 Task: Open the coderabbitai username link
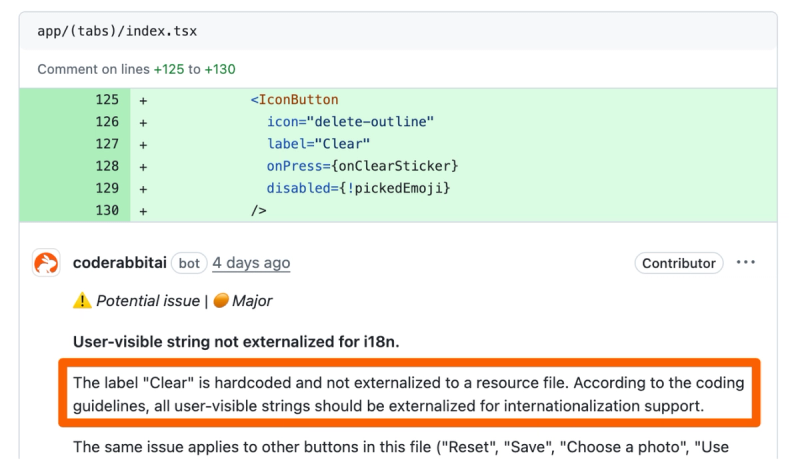point(118,263)
